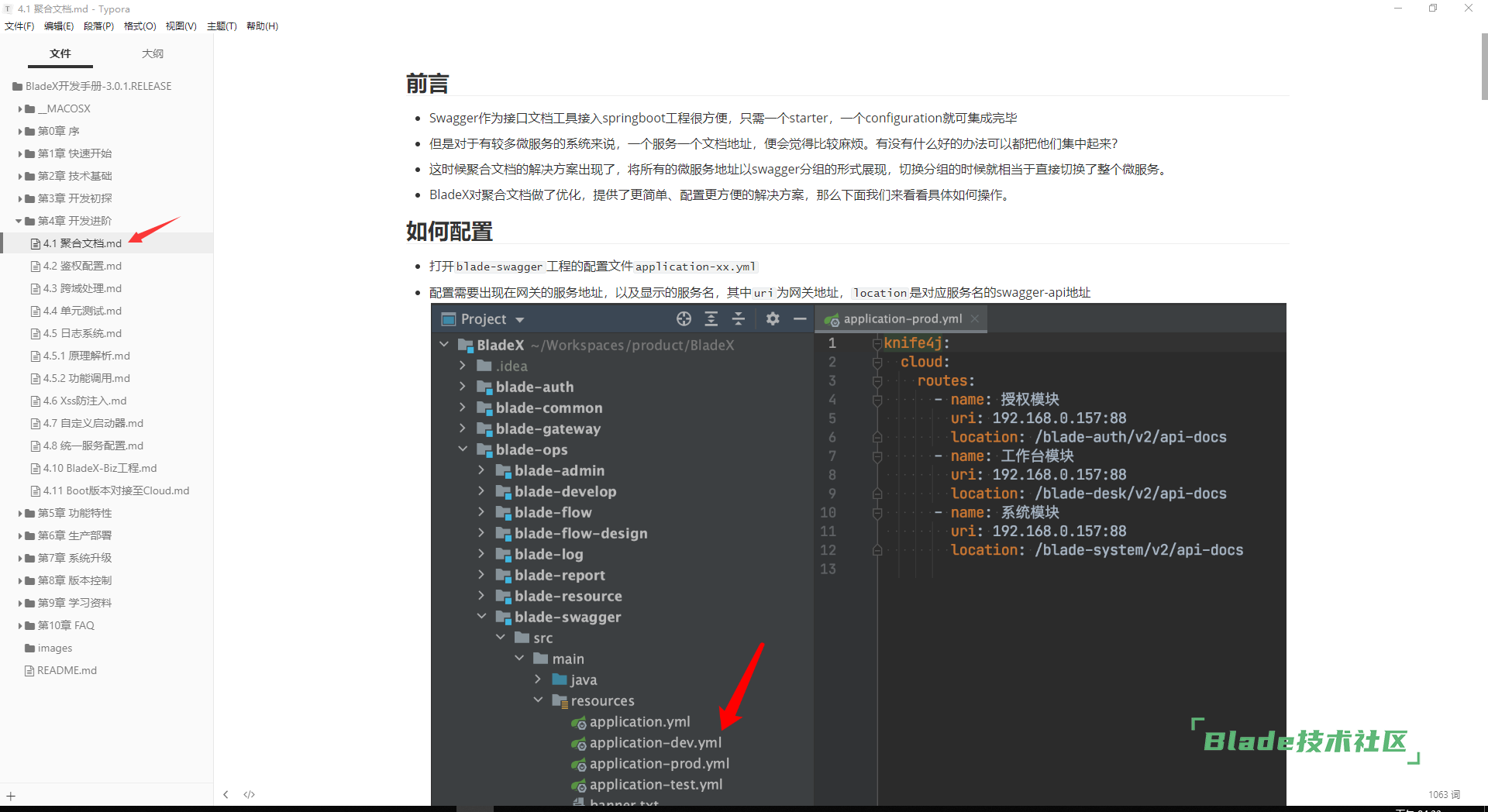Click the inline code blade-swagger

(x=499, y=267)
